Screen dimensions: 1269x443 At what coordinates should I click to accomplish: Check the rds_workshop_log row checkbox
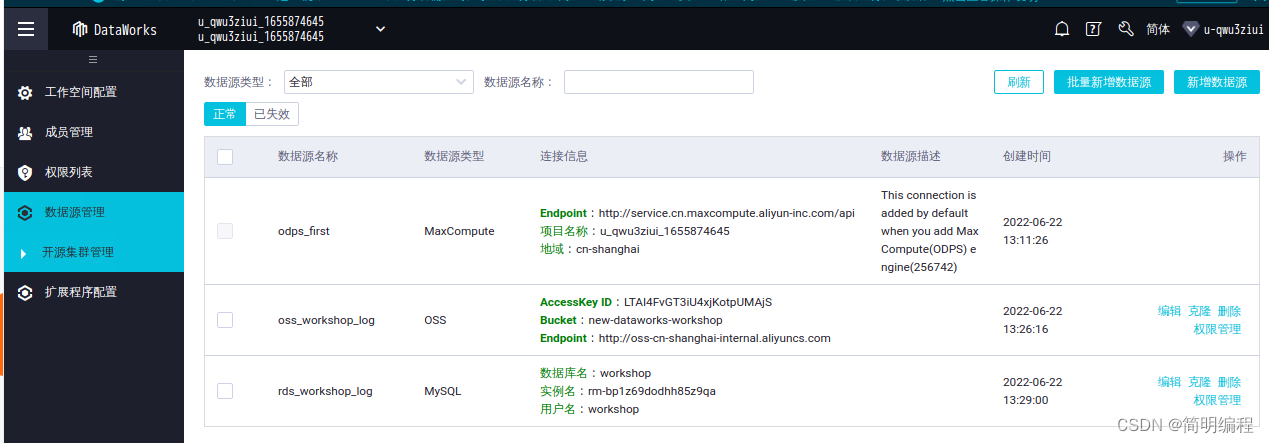225,391
